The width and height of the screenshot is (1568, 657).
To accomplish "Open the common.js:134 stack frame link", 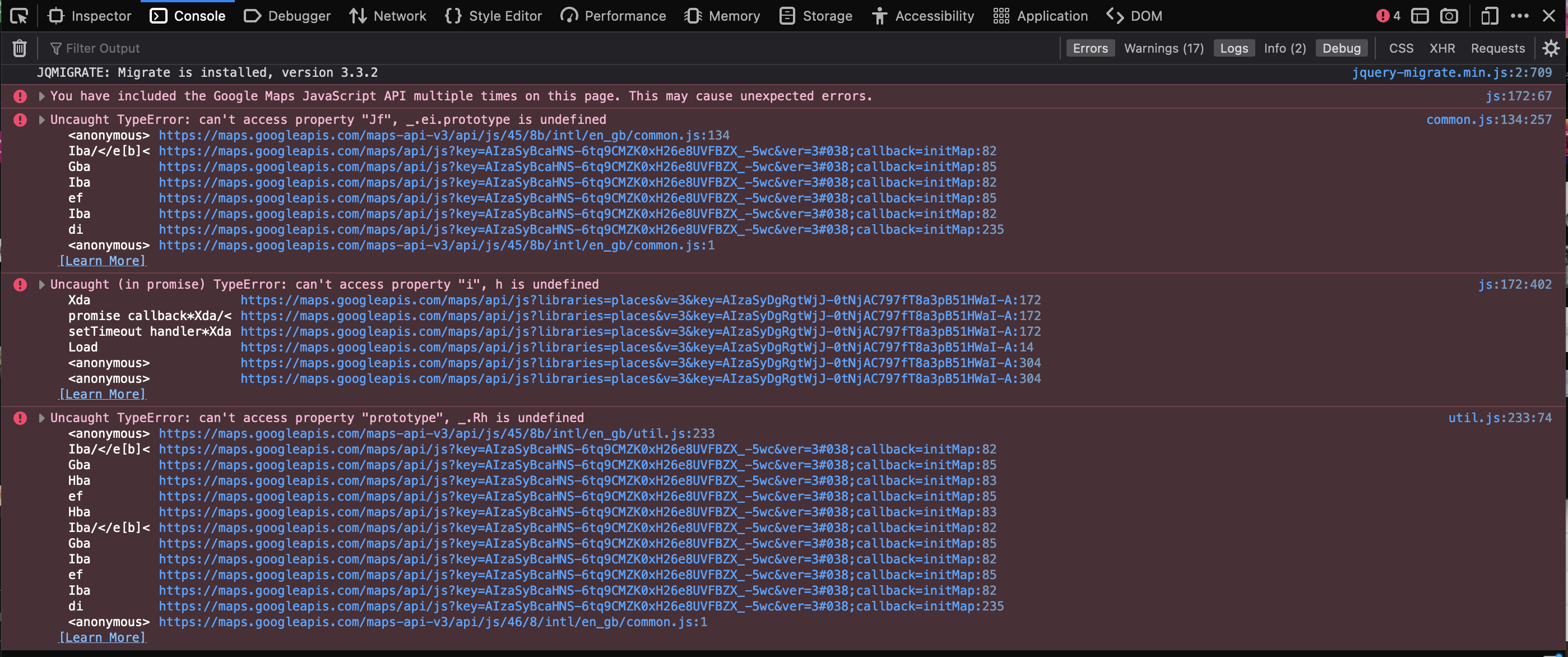I will (x=444, y=135).
